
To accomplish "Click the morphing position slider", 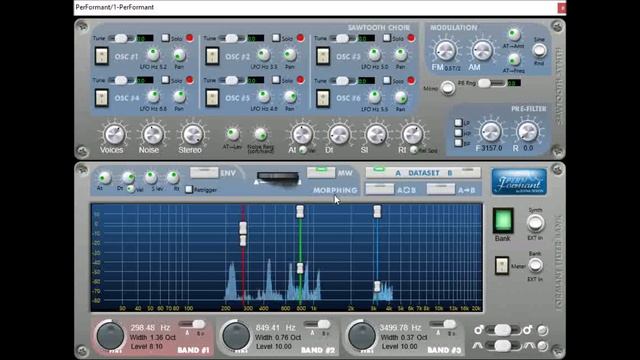I will click(x=278, y=179).
